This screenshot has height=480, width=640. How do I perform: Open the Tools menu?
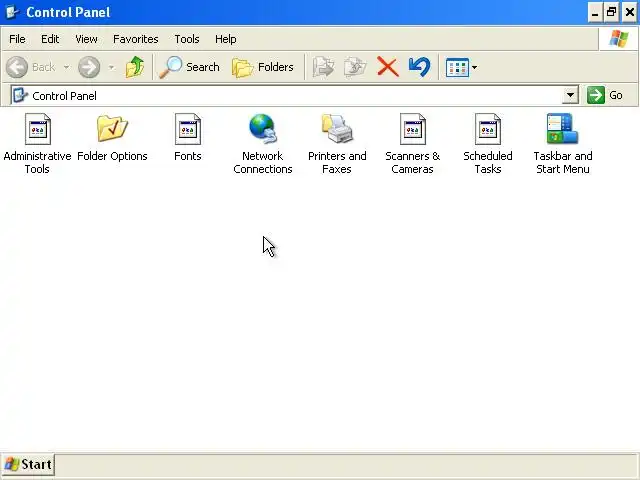coord(187,39)
